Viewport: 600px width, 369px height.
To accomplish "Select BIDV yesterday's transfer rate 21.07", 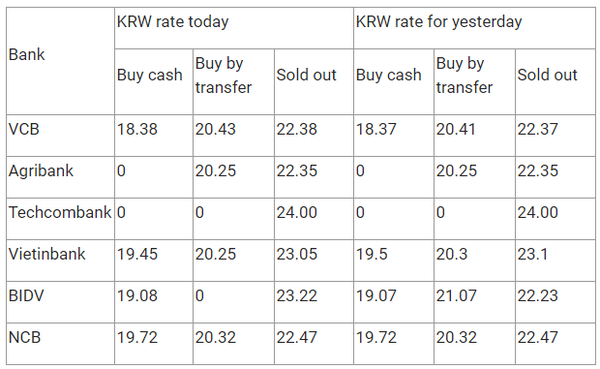I will tap(457, 296).
